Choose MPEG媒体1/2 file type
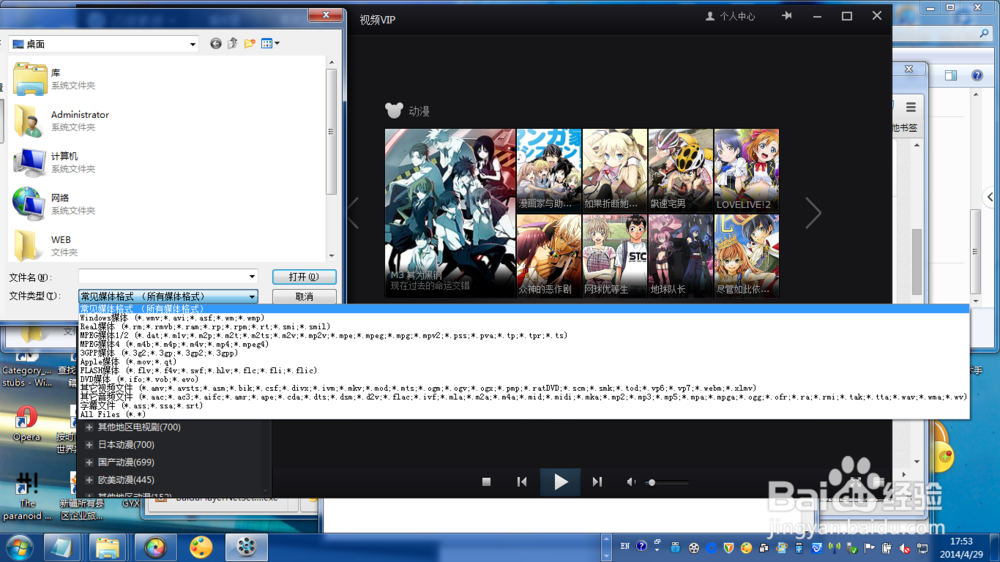 tap(524, 336)
